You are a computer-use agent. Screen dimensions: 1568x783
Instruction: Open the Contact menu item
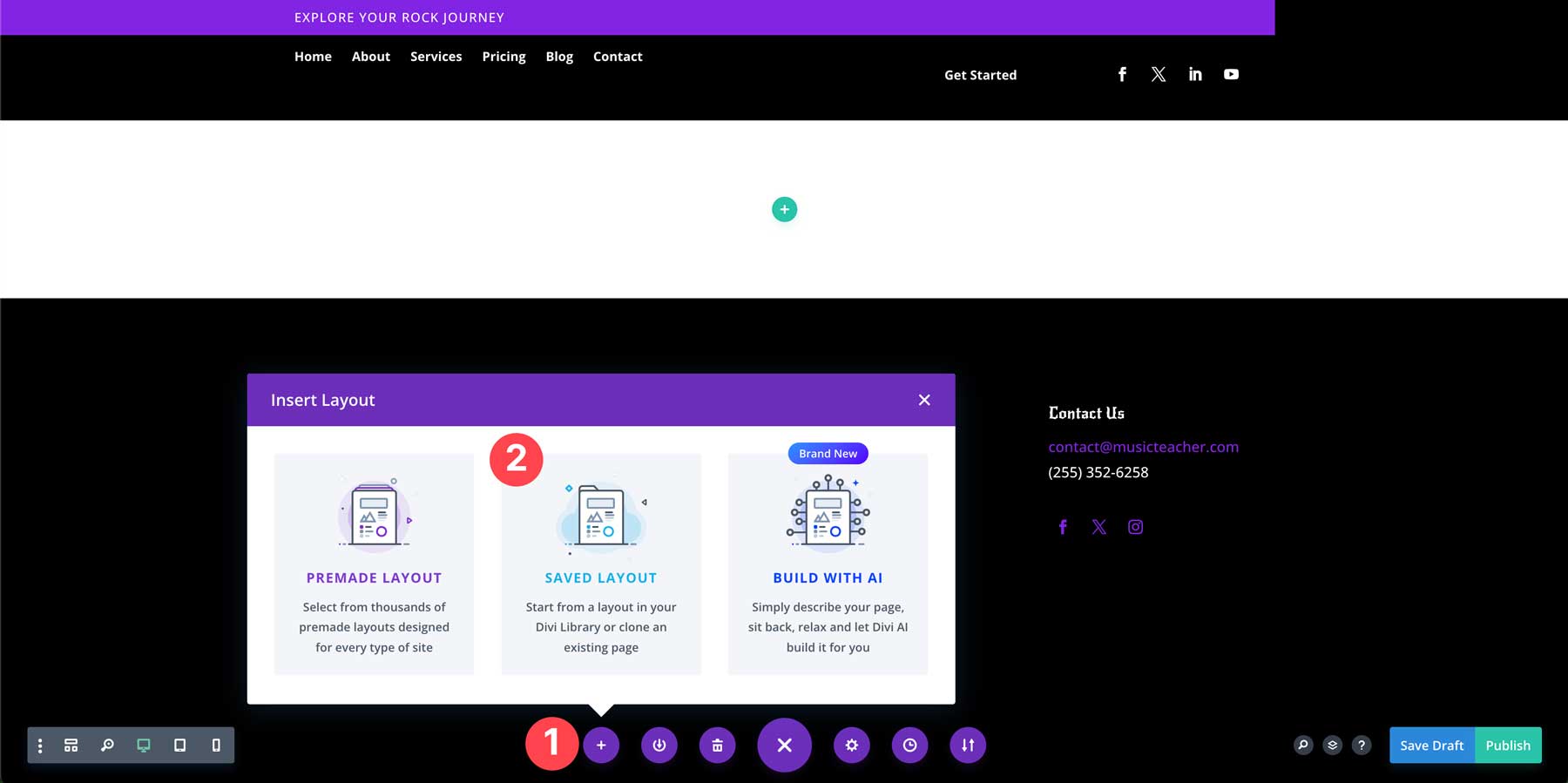[618, 57]
